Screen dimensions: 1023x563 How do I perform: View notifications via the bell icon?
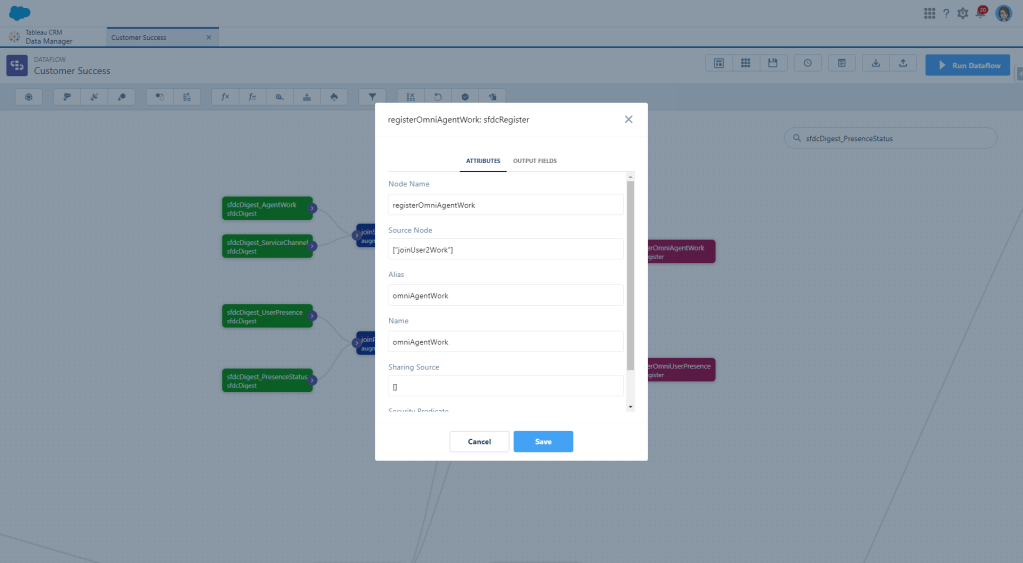(981, 13)
